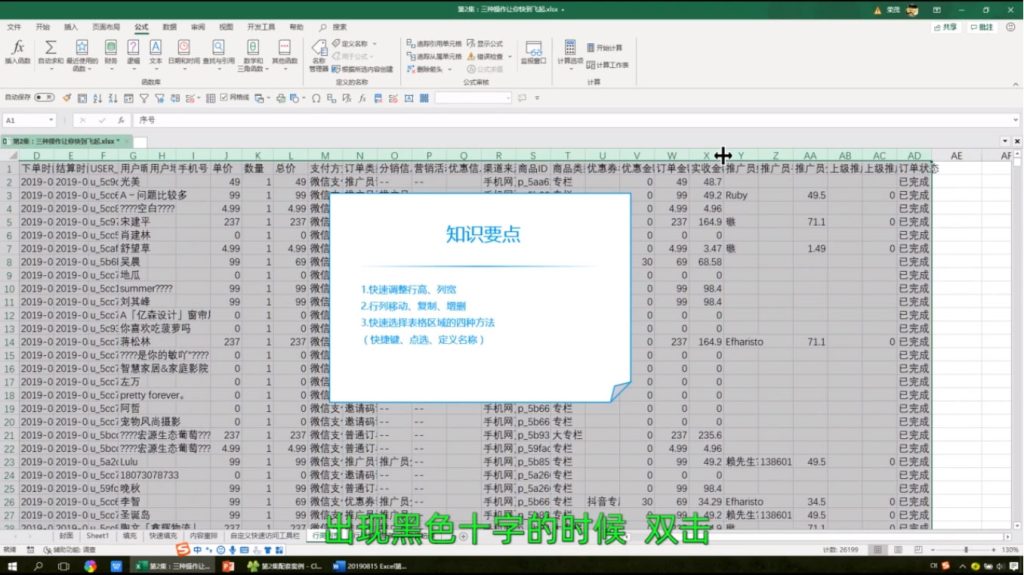
Task: Open the Text (文本) functions library
Action: [156, 52]
